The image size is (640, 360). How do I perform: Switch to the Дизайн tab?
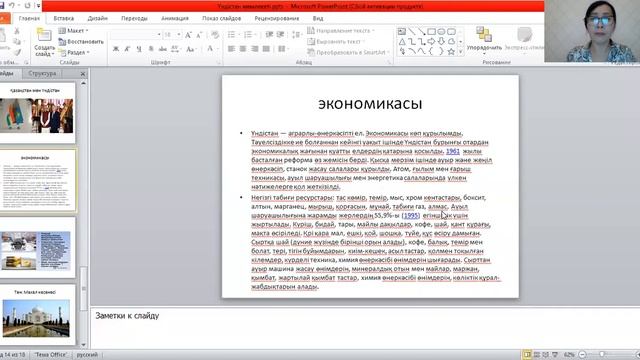(x=97, y=18)
